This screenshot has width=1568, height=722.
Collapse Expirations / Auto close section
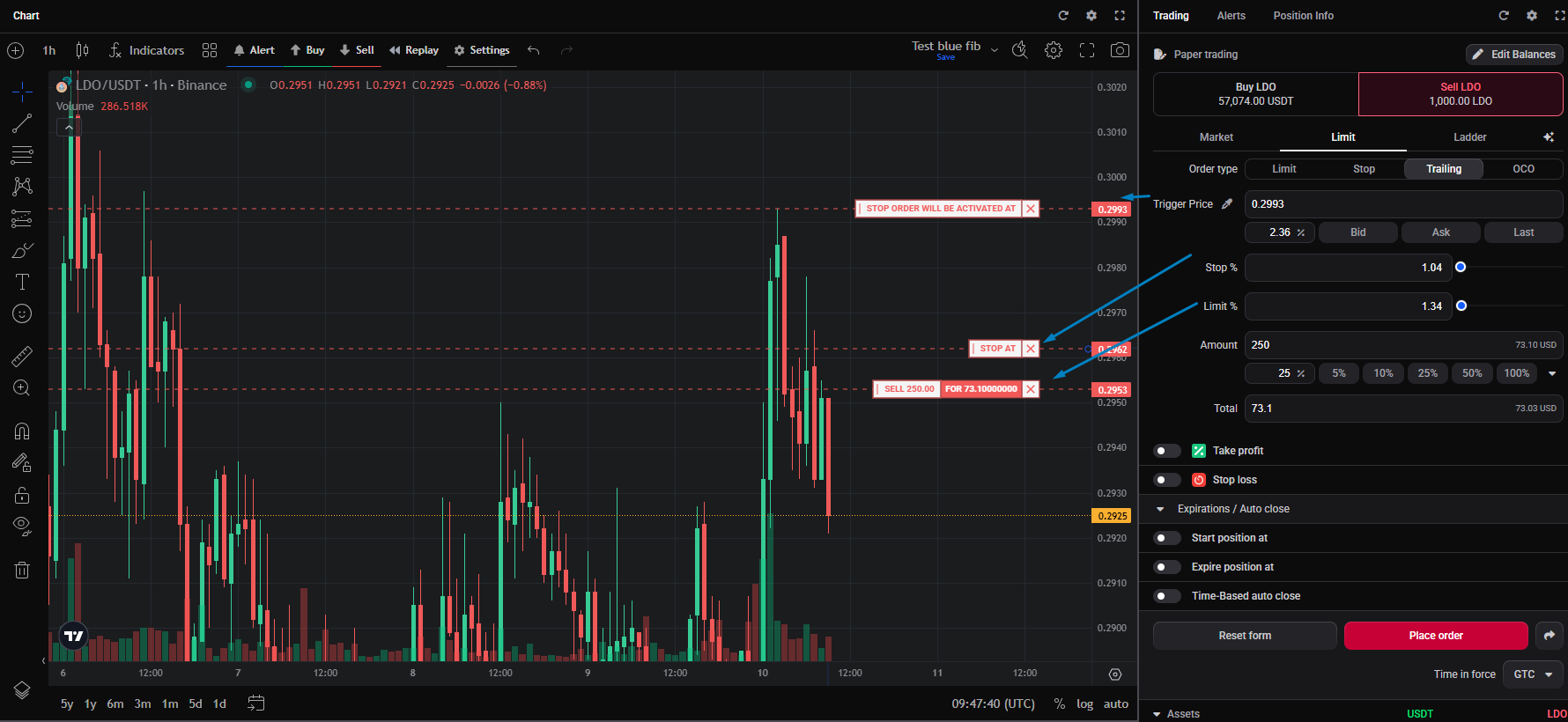(x=1160, y=509)
